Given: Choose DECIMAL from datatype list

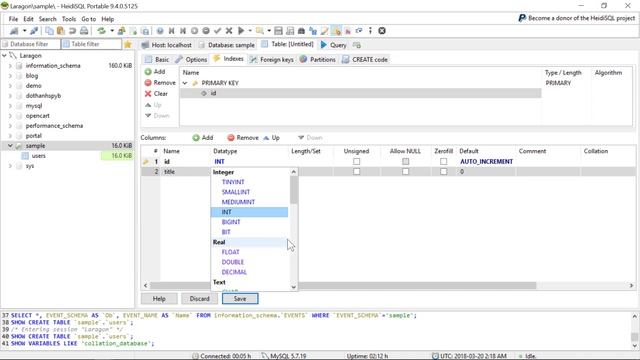Looking at the screenshot, I should (234, 272).
